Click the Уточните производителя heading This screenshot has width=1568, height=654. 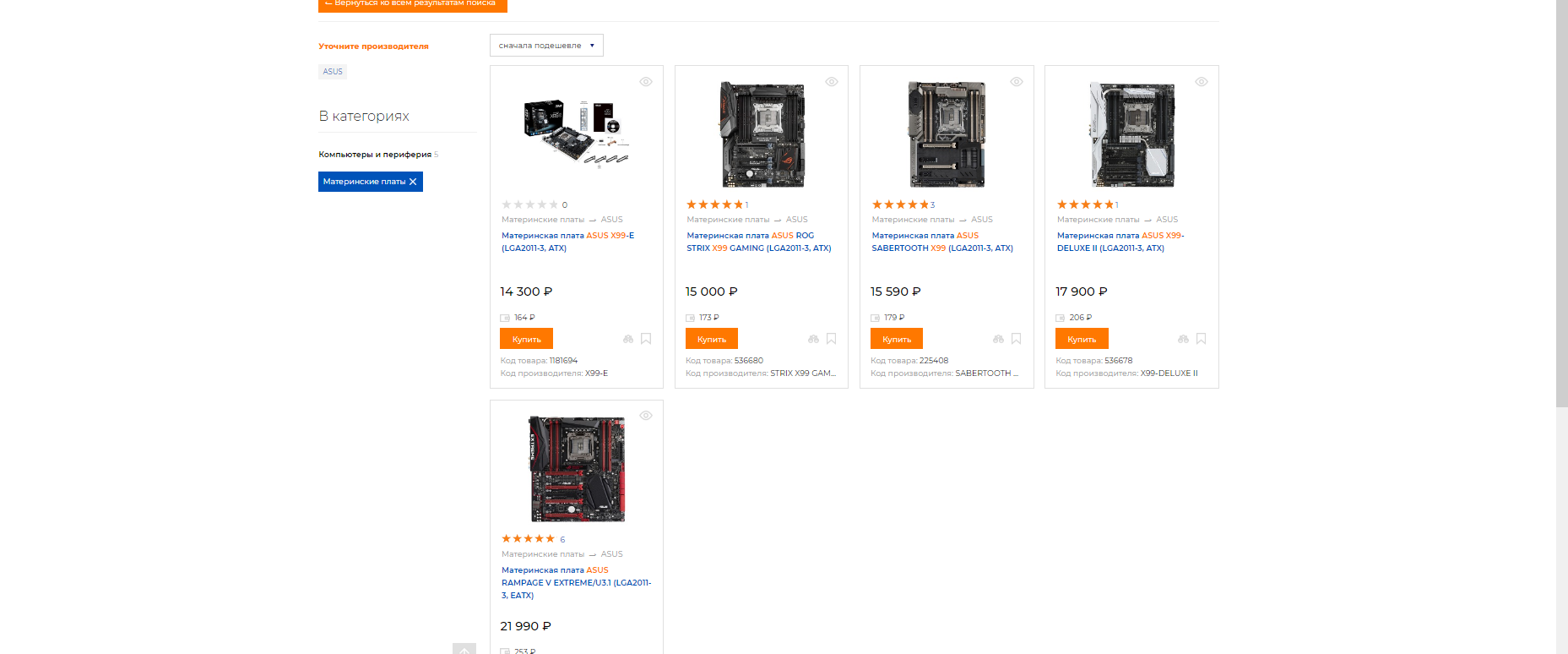[373, 46]
